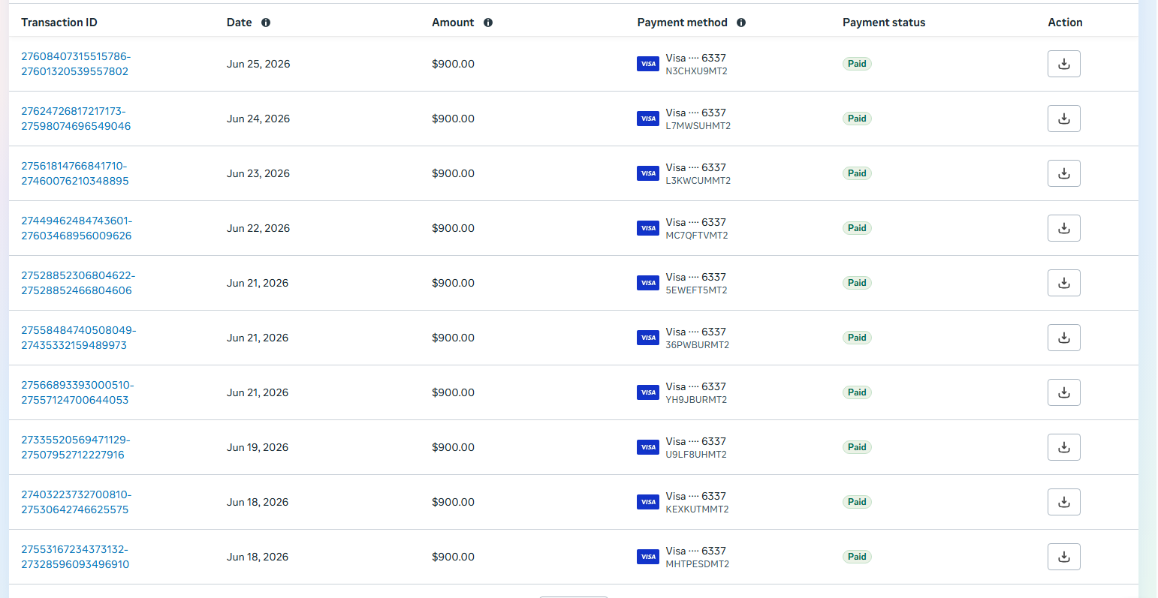The height and width of the screenshot is (598, 1158).
Task: Click the Visa logo beside KEXKUTMMT2
Action: pyautogui.click(x=648, y=502)
